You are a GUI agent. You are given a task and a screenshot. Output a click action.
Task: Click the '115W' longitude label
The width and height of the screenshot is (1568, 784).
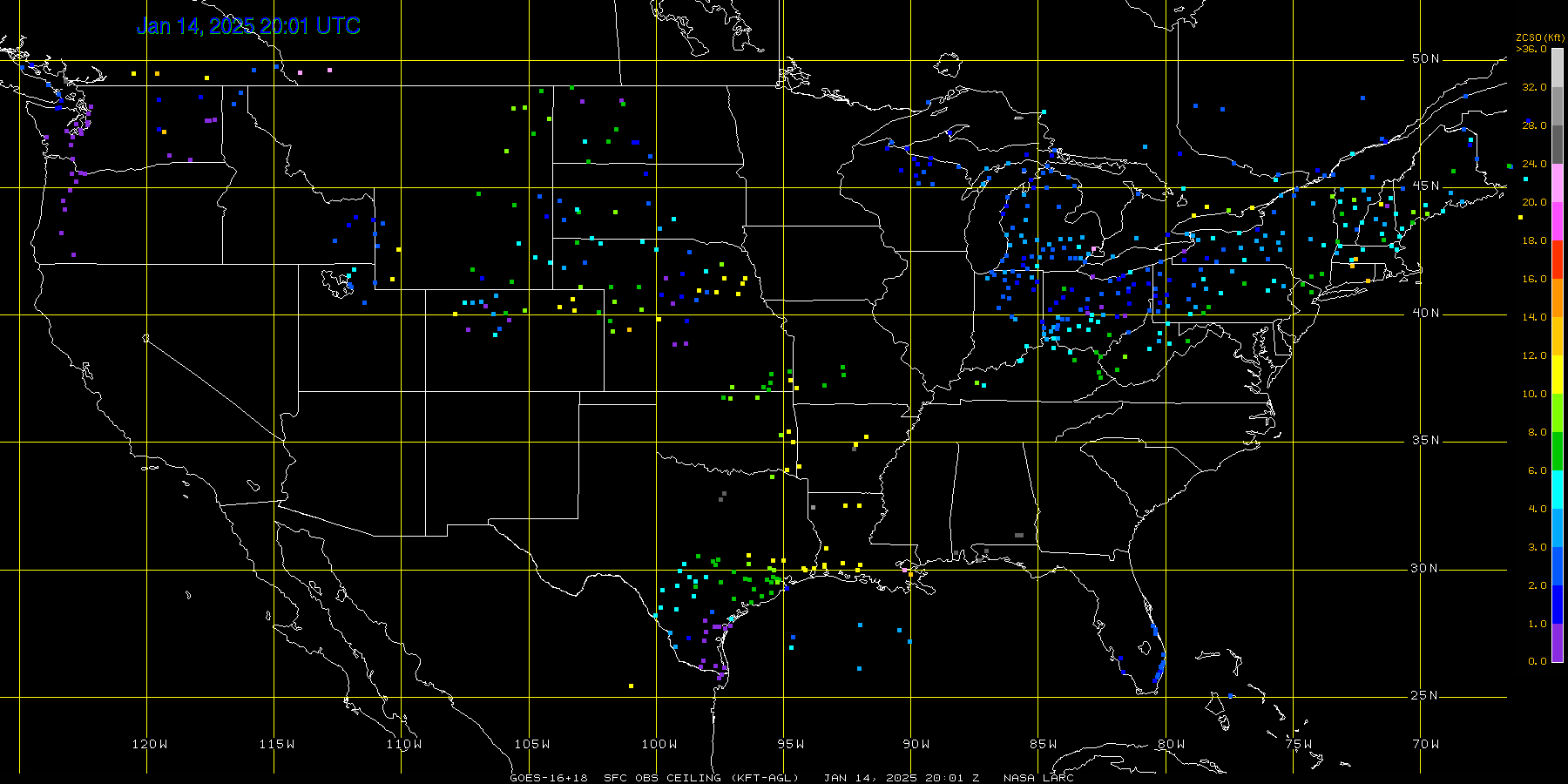277,744
